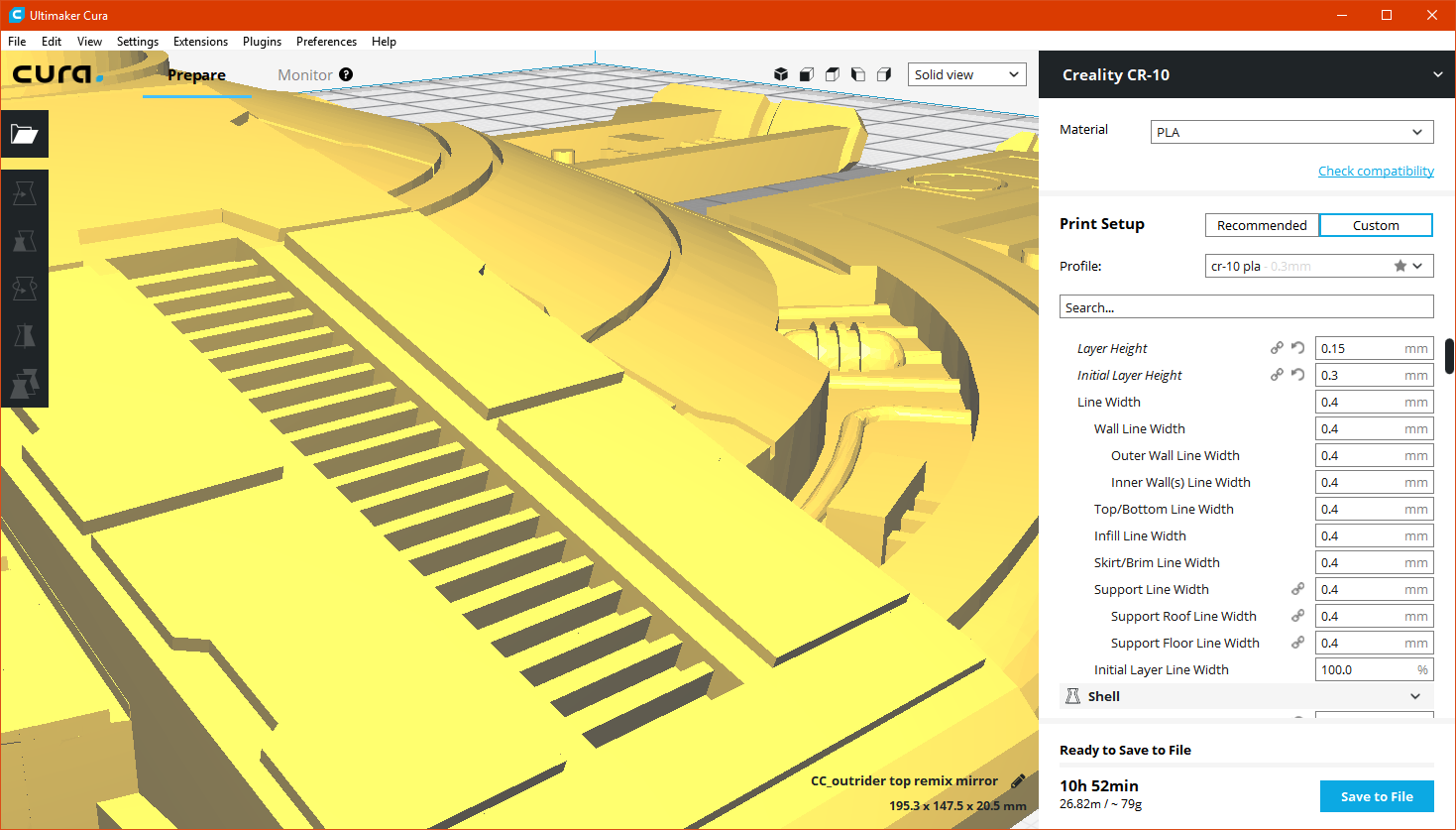Select the Per Model Settings tool
1456x830 pixels.
[25, 384]
